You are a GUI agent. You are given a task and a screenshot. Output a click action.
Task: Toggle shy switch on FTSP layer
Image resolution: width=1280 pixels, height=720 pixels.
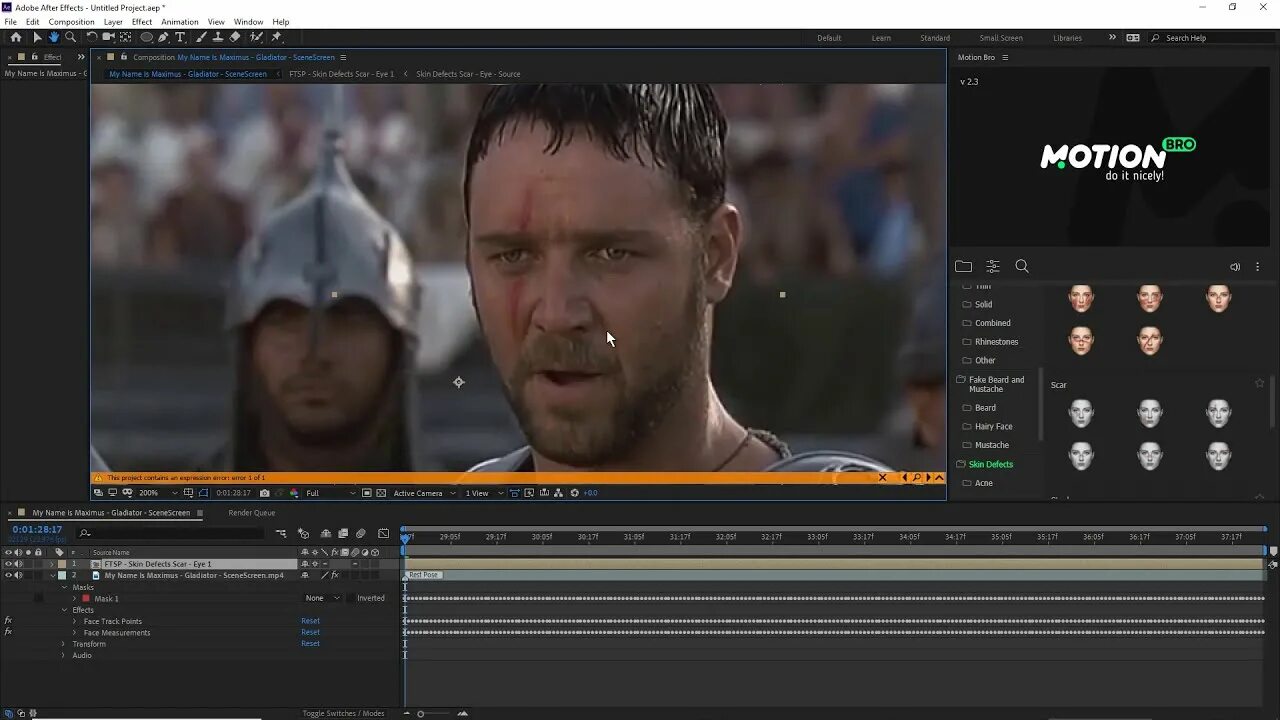click(305, 564)
